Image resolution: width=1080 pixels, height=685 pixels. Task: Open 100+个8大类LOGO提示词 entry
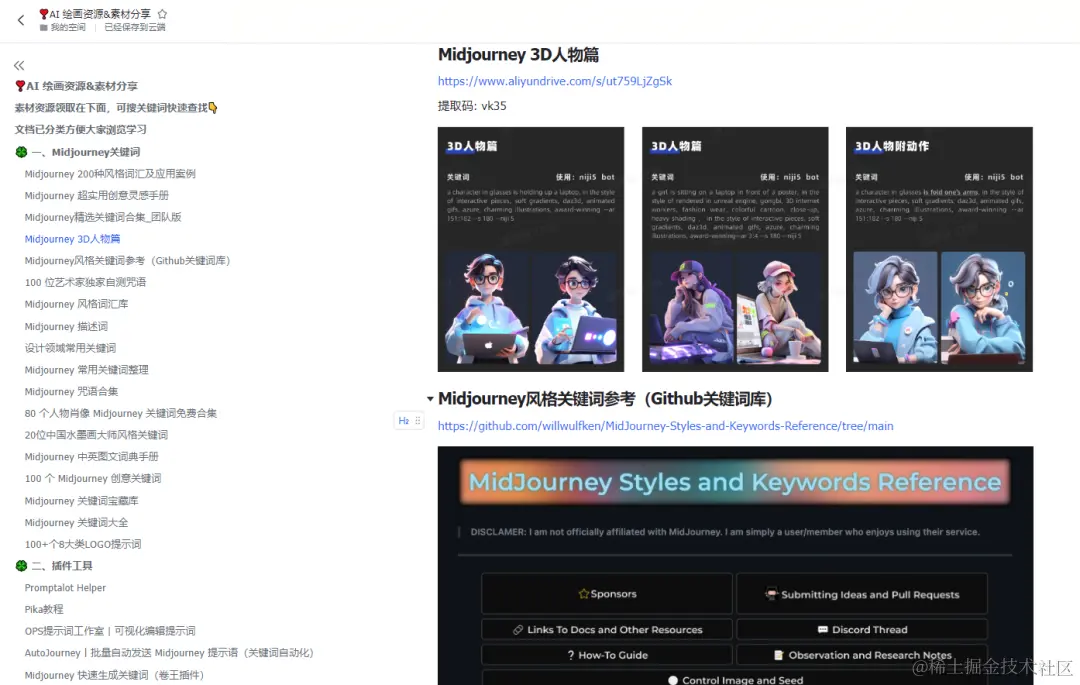83,544
